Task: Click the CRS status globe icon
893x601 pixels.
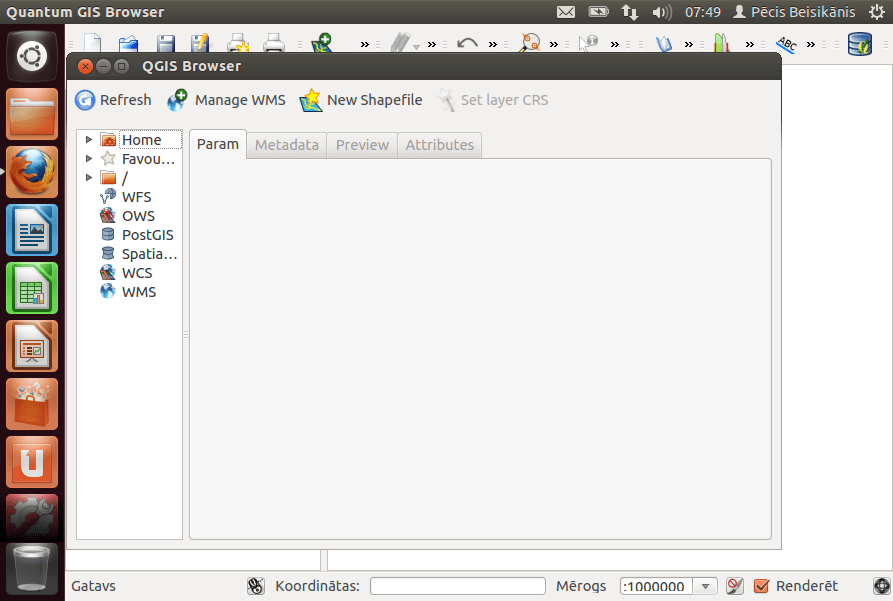Action: click(x=882, y=586)
